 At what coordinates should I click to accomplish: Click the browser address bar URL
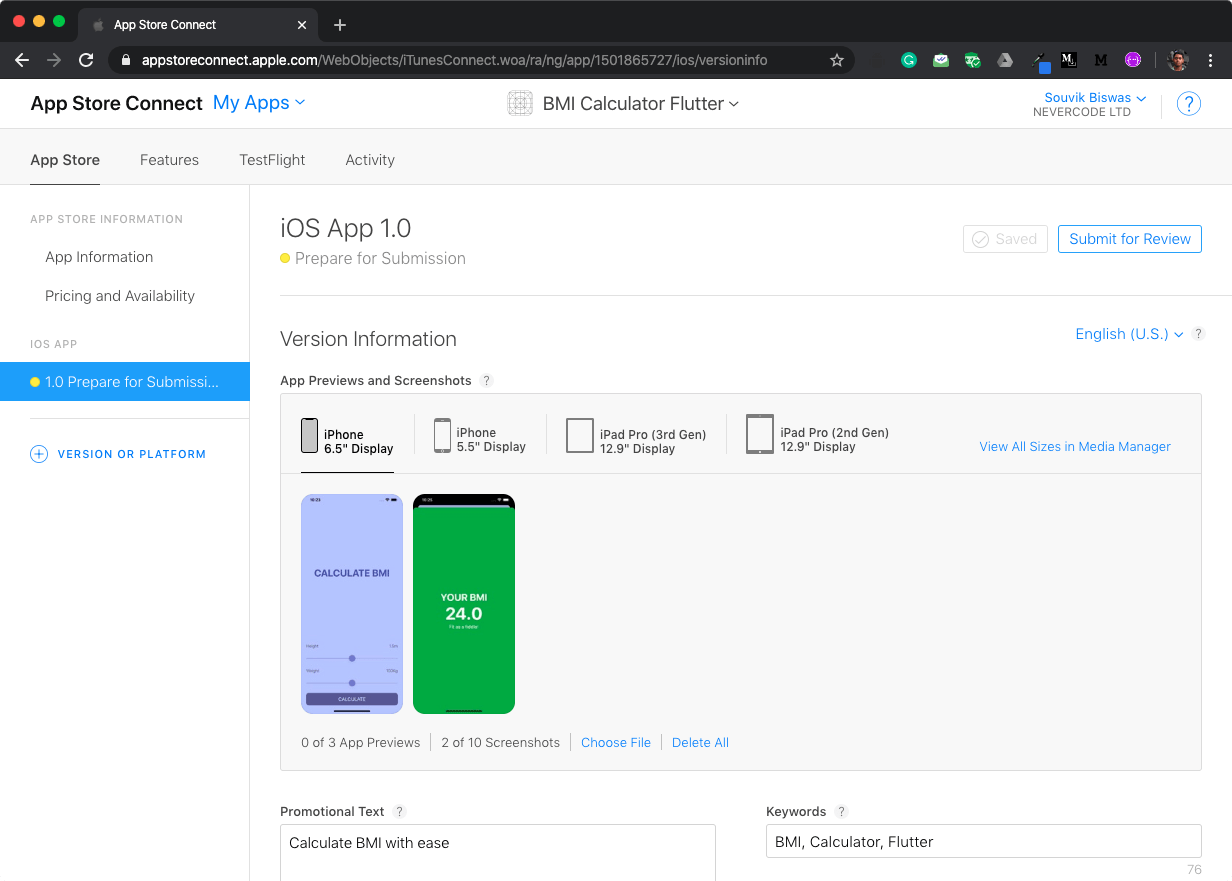coord(455,60)
